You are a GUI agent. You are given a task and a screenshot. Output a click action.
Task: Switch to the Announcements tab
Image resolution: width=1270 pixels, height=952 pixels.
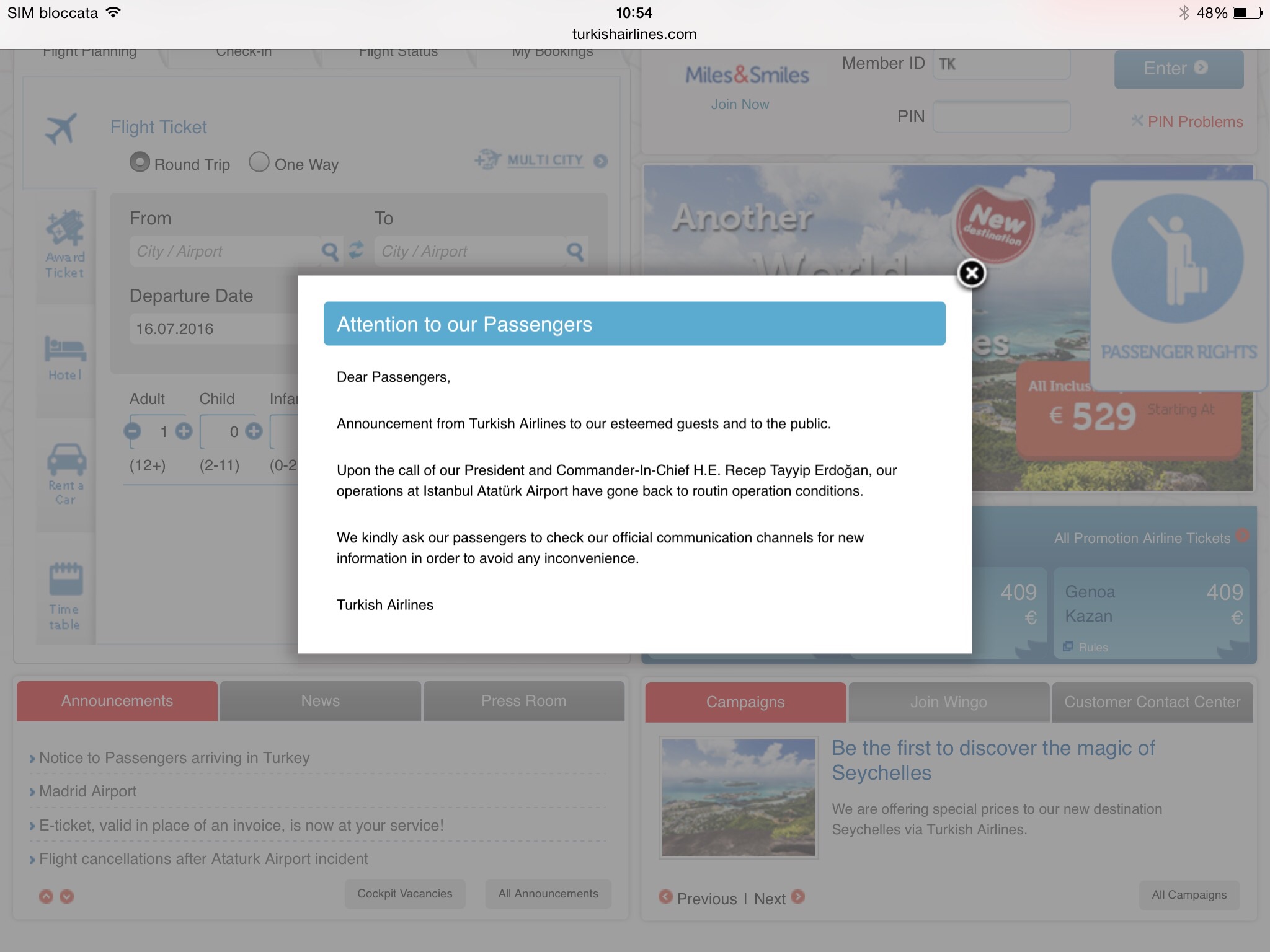coord(117,701)
